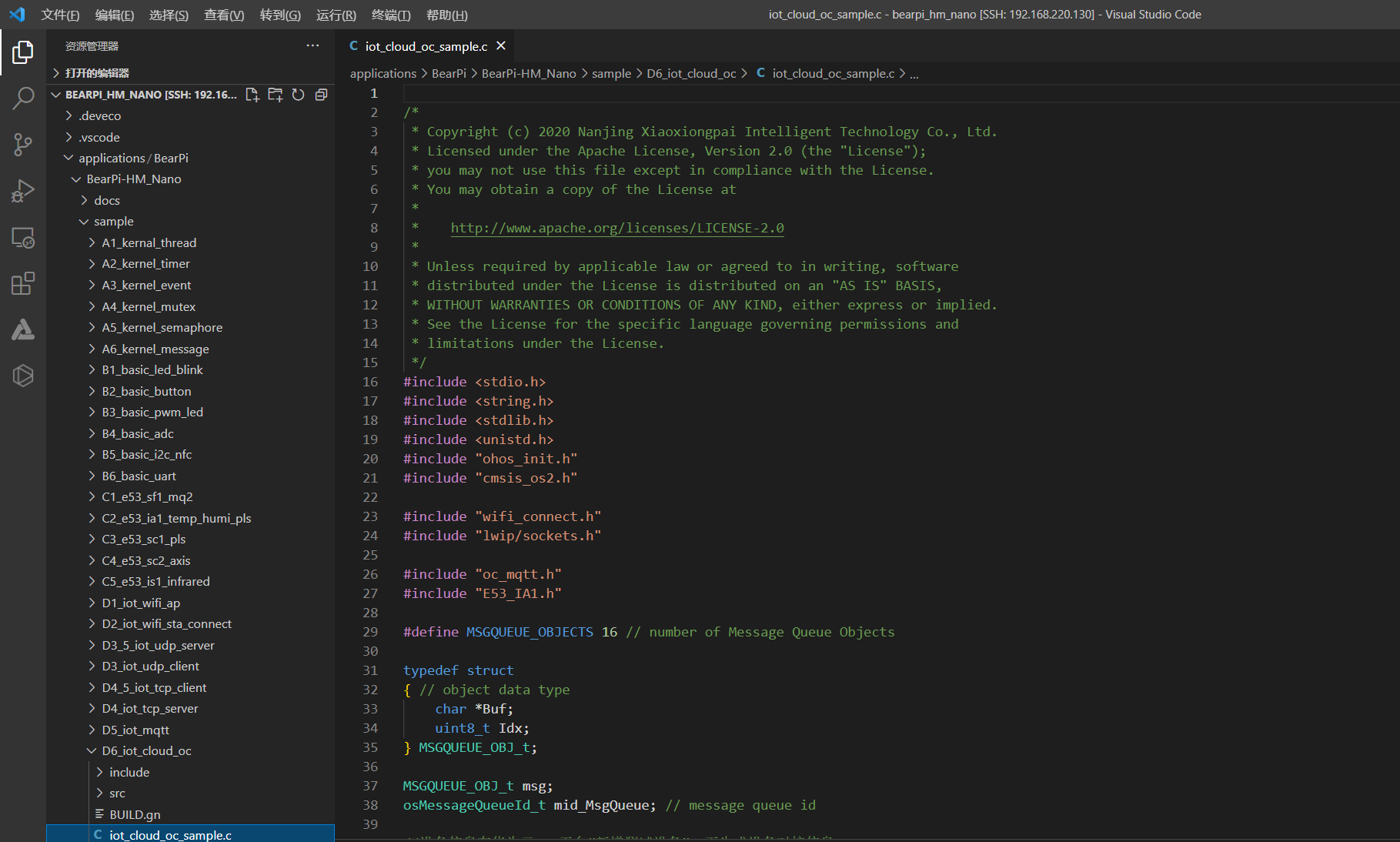Collapse the sample folder
The width and height of the screenshot is (1400, 842).
click(x=190, y=221)
